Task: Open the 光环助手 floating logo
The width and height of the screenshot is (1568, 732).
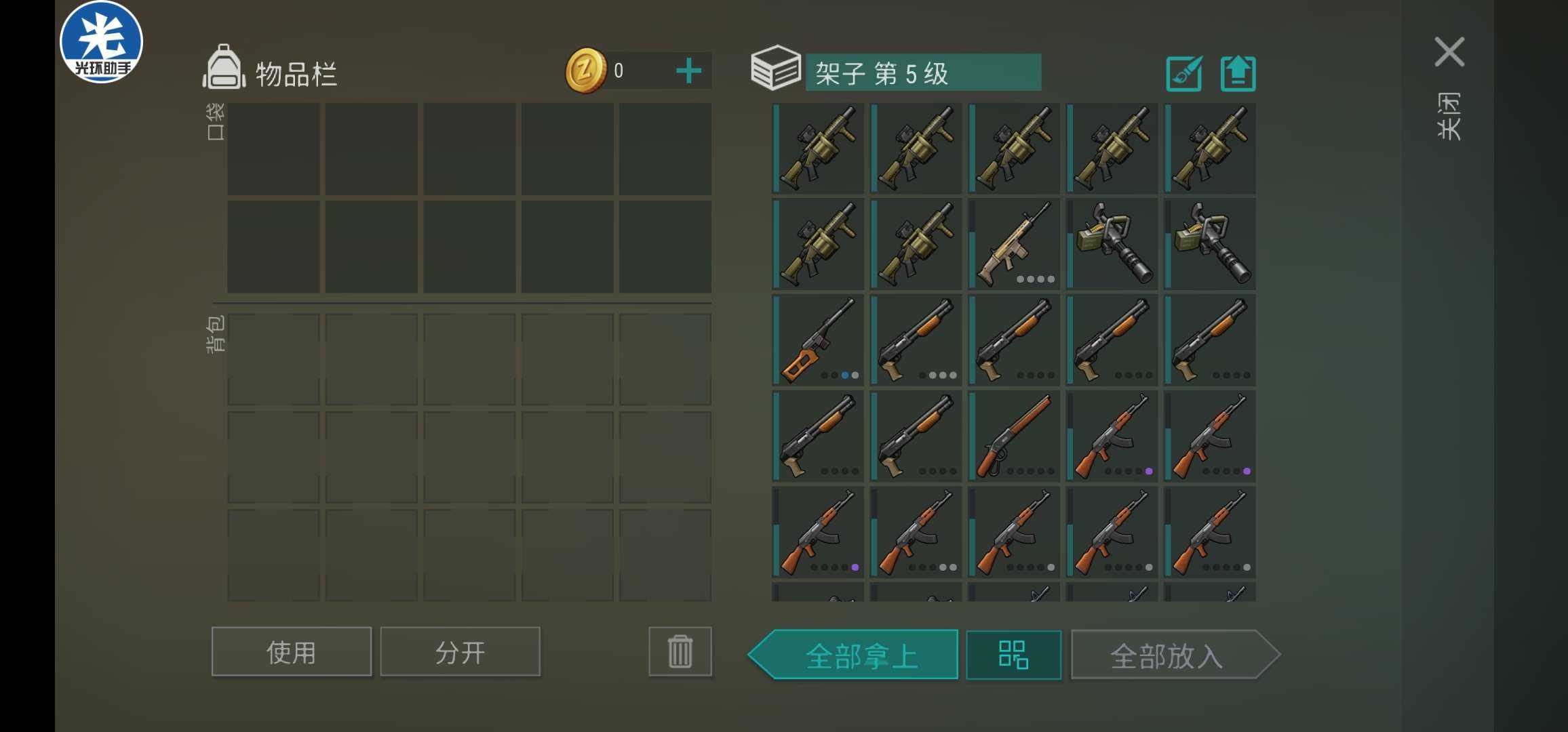Action: [101, 42]
